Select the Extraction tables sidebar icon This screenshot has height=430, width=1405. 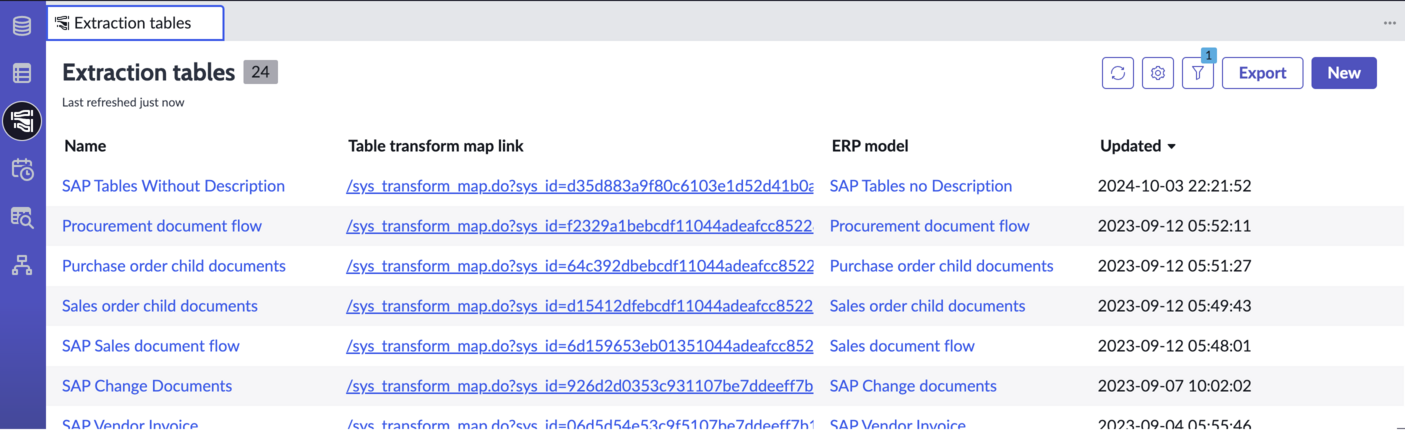click(x=22, y=121)
